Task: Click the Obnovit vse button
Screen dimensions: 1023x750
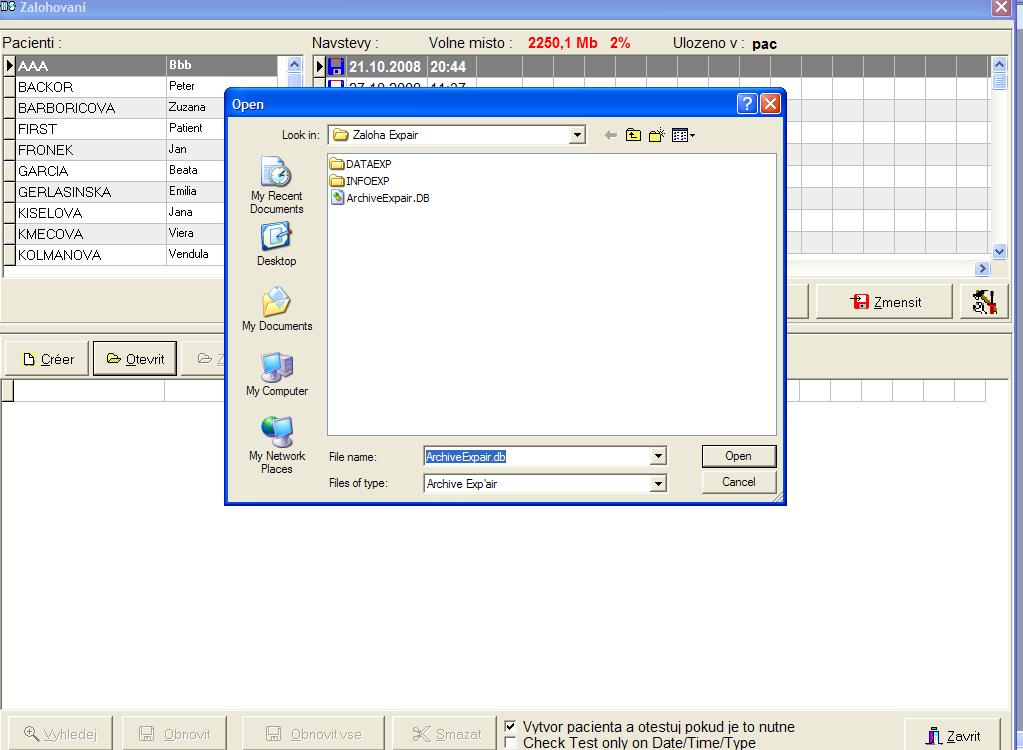Action: click(x=313, y=734)
